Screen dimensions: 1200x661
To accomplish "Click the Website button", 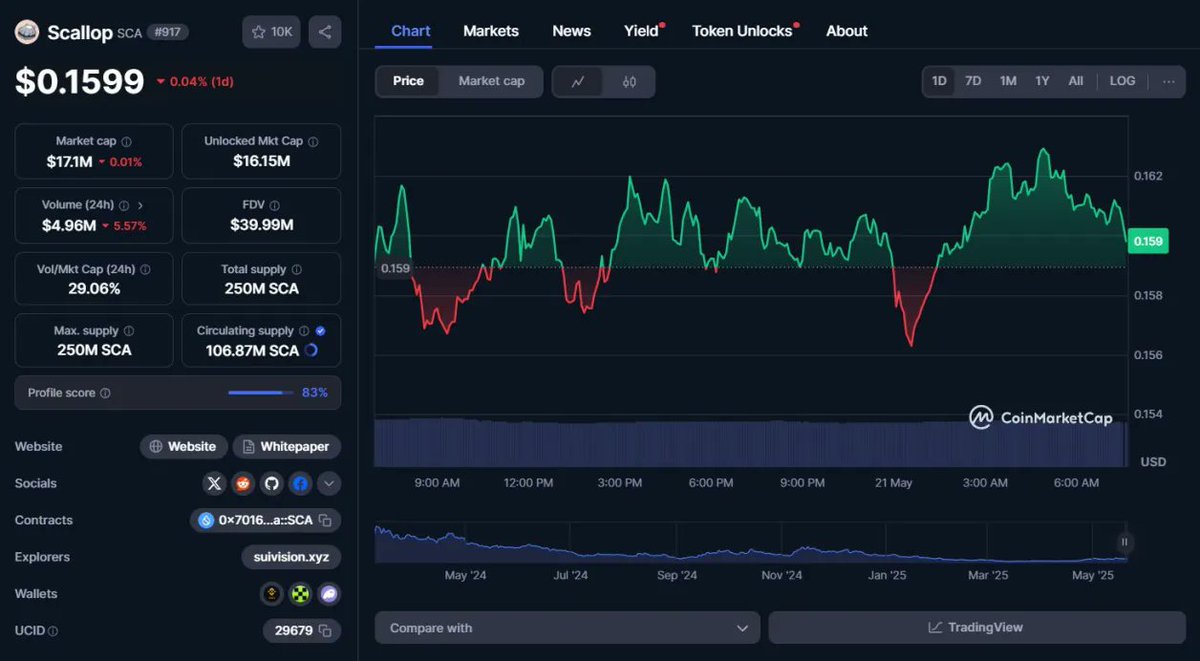I will [x=183, y=447].
